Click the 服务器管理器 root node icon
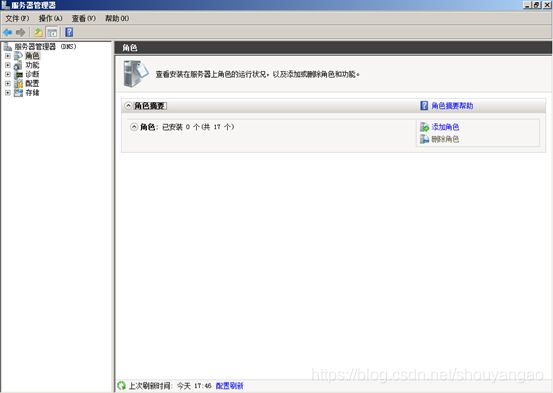Viewport: 553px width, 393px height. pyautogui.click(x=8, y=47)
